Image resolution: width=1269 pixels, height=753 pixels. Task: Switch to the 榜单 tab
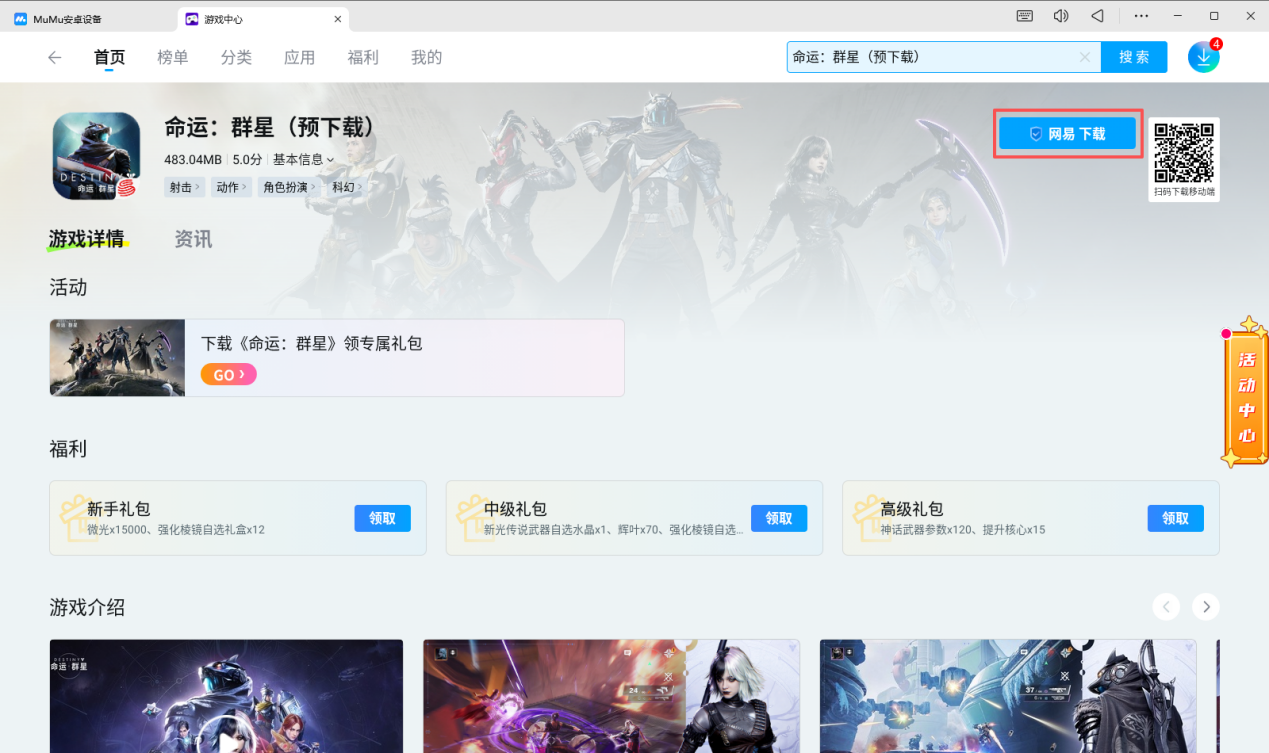pyautogui.click(x=173, y=58)
